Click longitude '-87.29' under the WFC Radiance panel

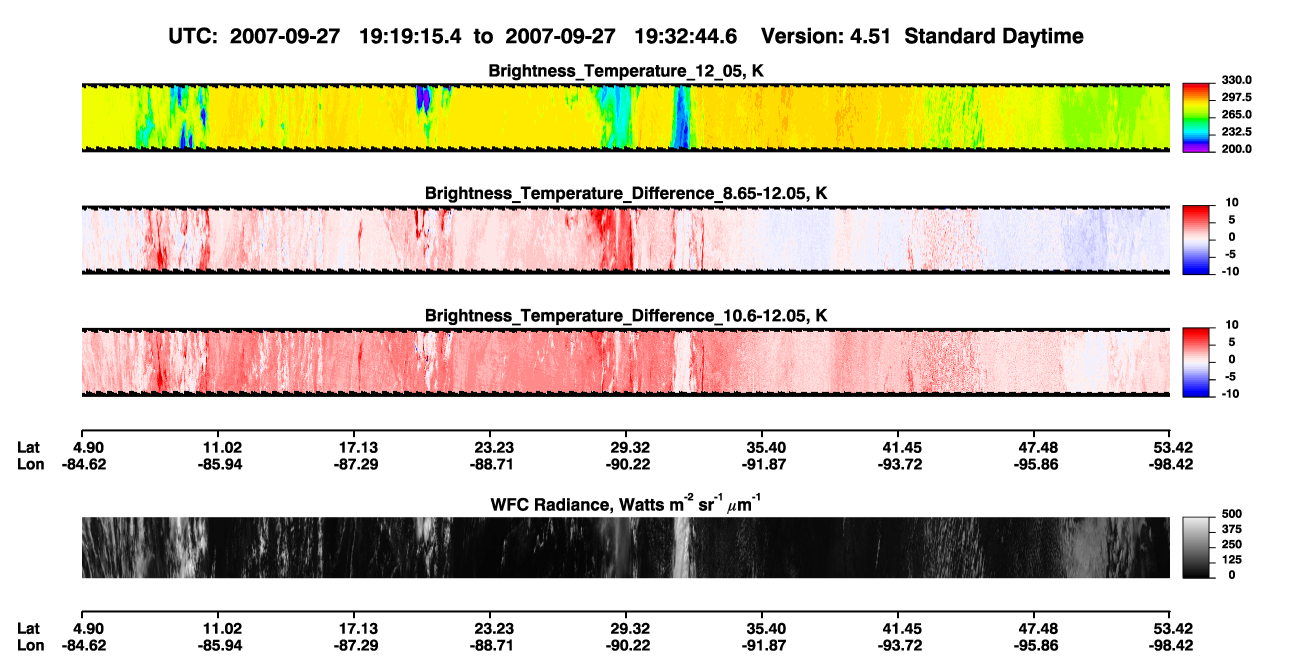357,646
